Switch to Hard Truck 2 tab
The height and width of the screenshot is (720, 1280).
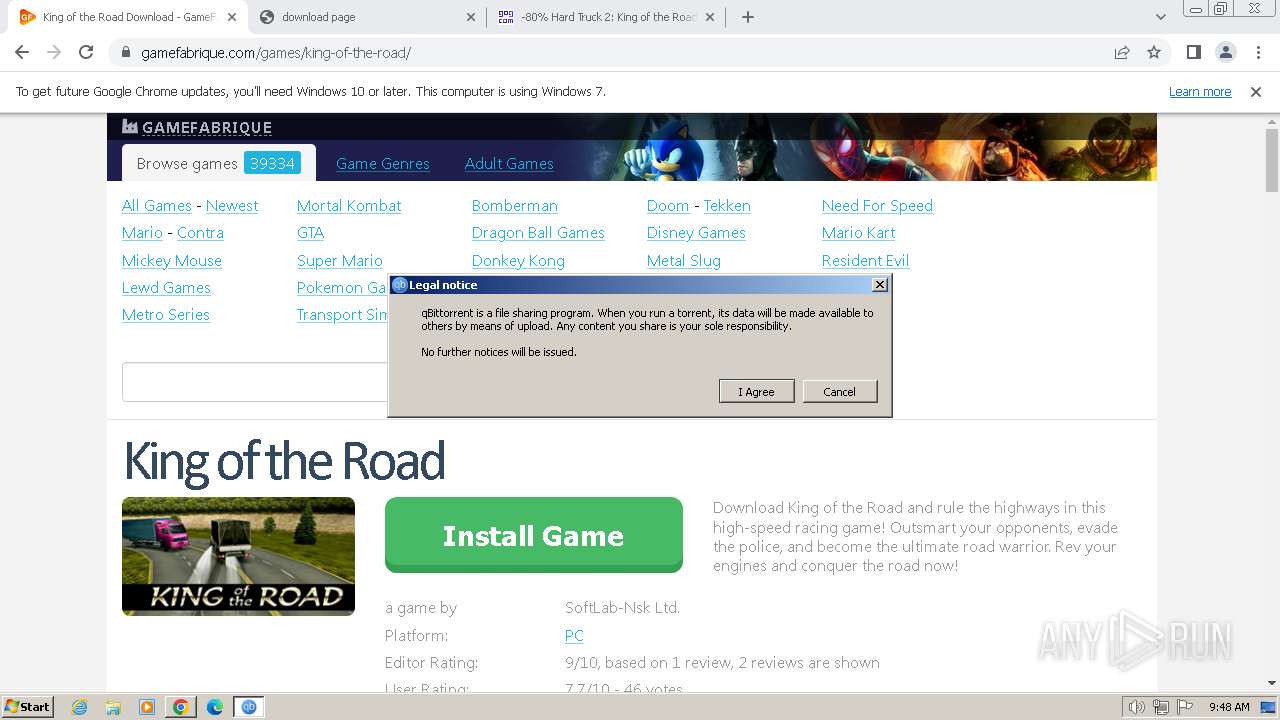click(606, 17)
